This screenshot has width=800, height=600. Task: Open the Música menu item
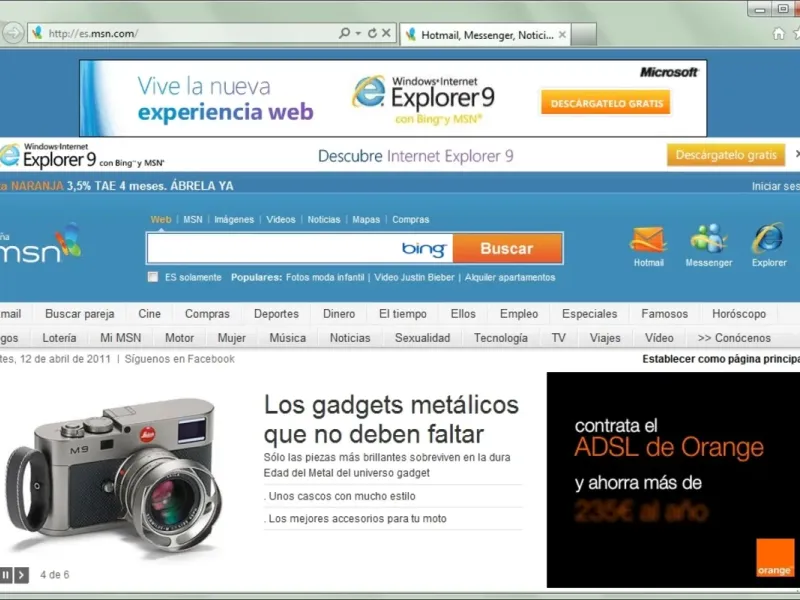288,338
